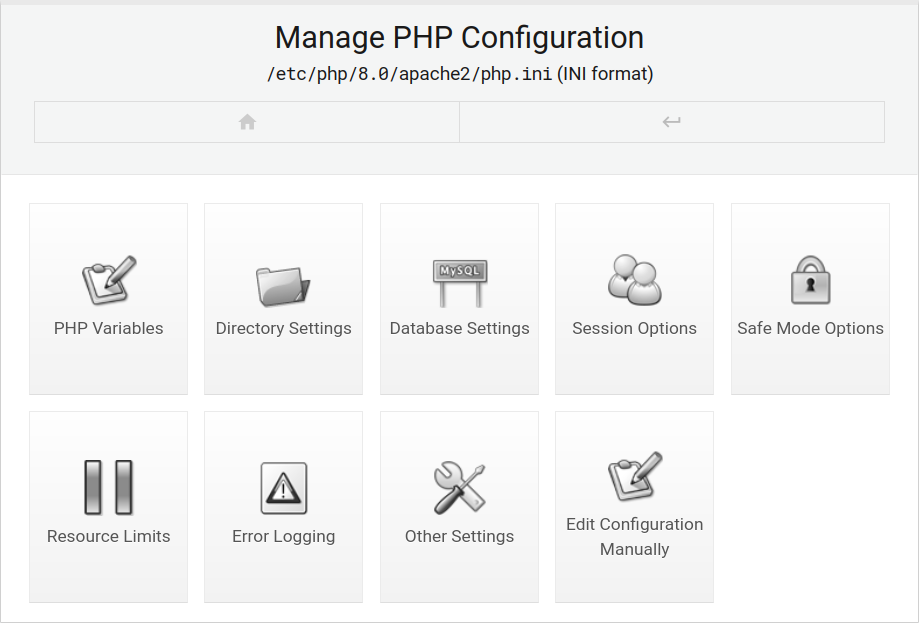This screenshot has height=623, width=919.
Task: Select the PHP Variables text label
Action: pos(108,328)
